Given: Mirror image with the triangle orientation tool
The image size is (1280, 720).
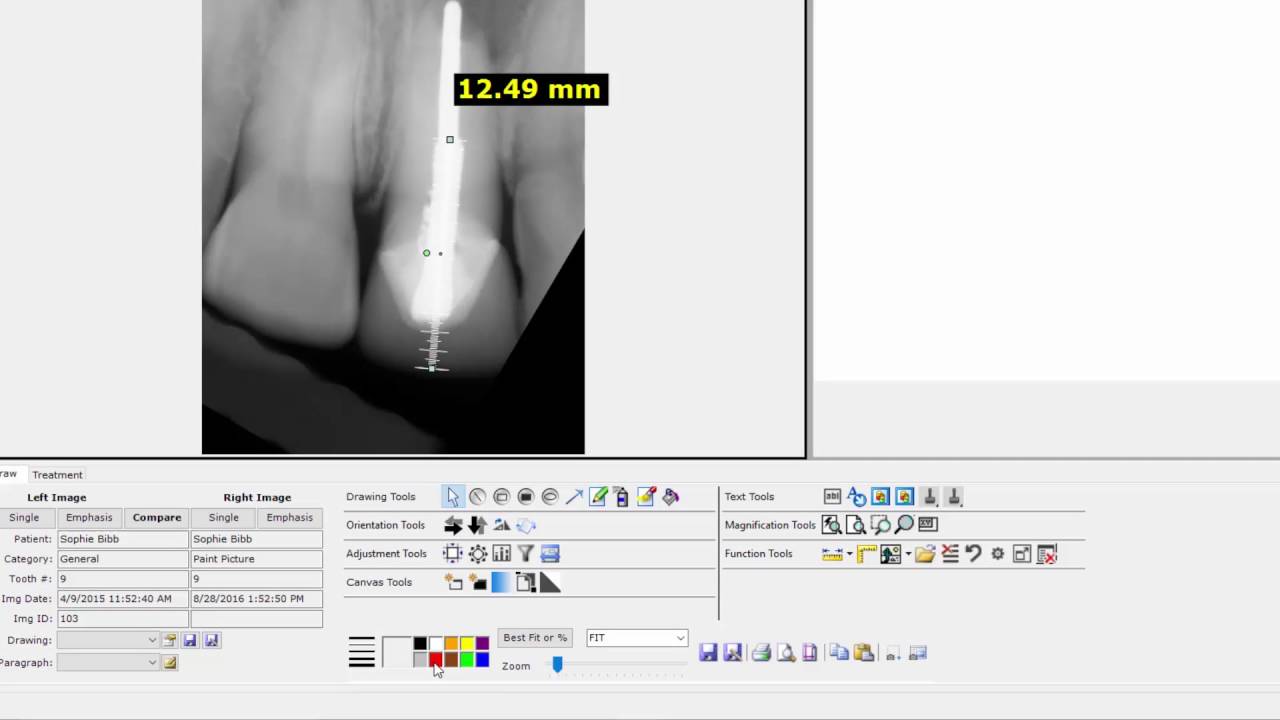Looking at the screenshot, I should (501, 525).
